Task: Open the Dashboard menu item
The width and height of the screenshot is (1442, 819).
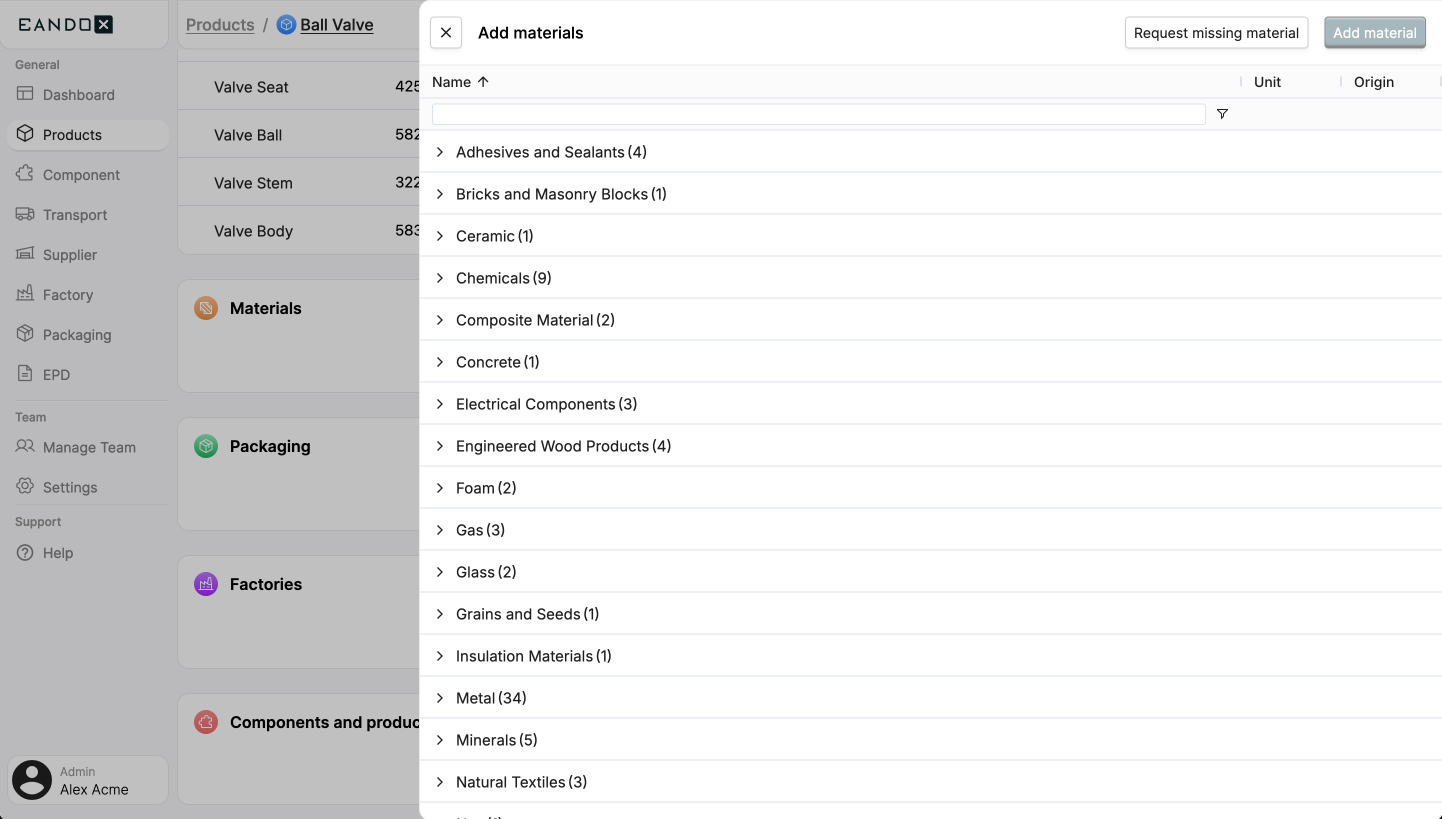Action: coord(78,95)
